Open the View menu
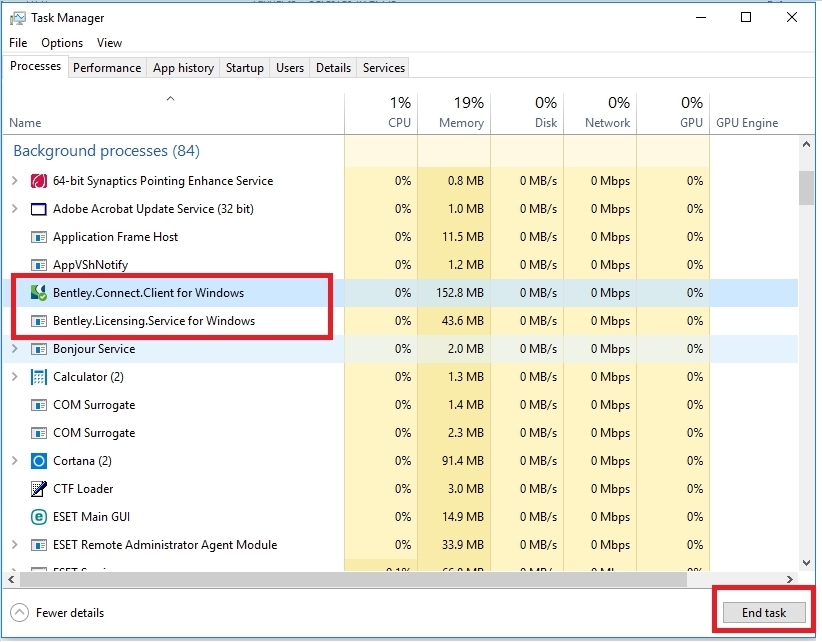Viewport: 822px width, 642px height. tap(109, 43)
